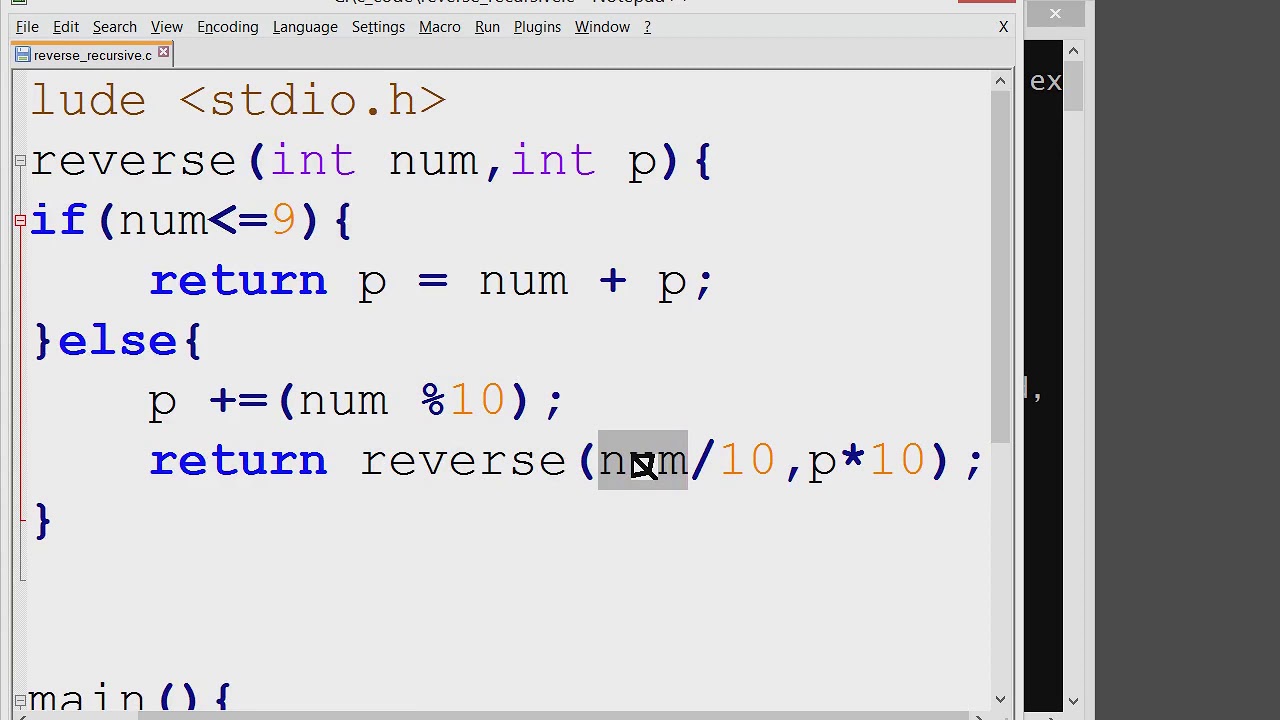
Task: Collapse the if(num<=9) fold marker
Action: [20, 220]
